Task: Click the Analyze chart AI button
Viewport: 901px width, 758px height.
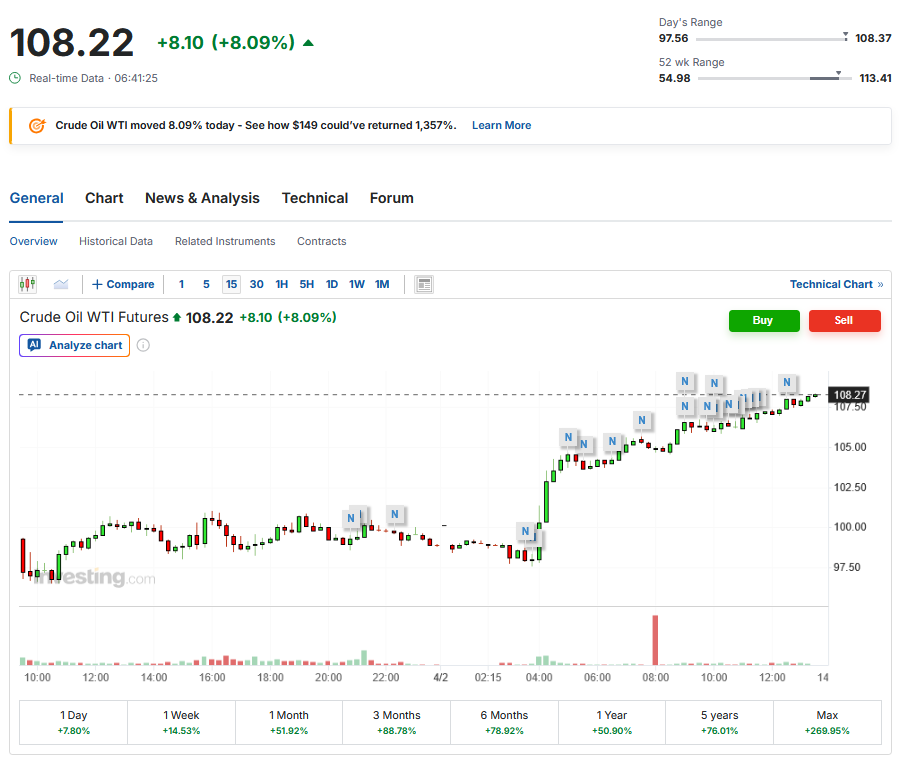Action: point(75,345)
